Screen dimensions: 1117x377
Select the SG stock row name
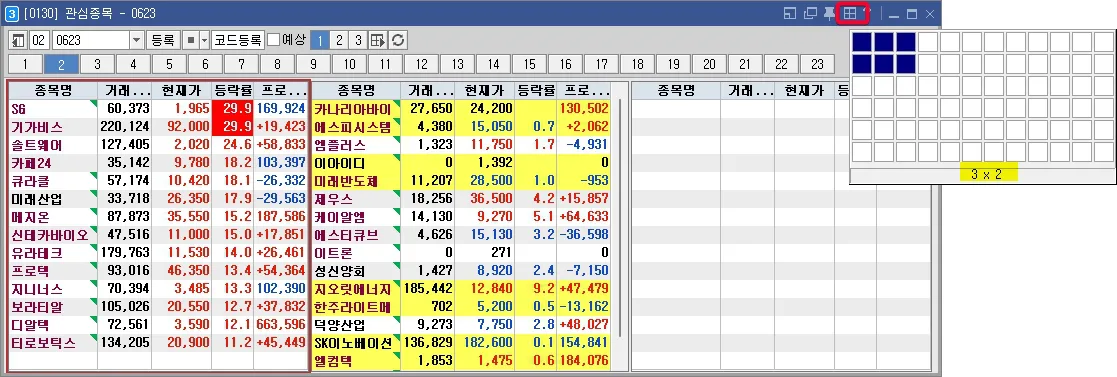pyautogui.click(x=19, y=109)
